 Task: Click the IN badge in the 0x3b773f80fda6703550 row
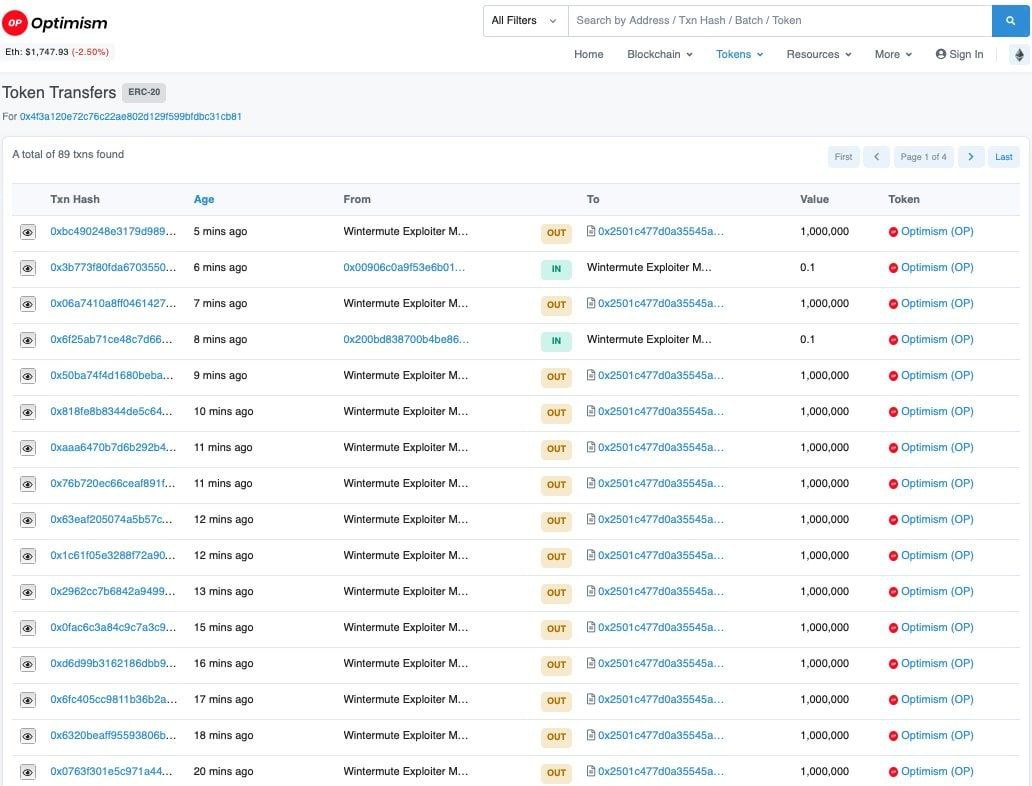[x=556, y=269]
